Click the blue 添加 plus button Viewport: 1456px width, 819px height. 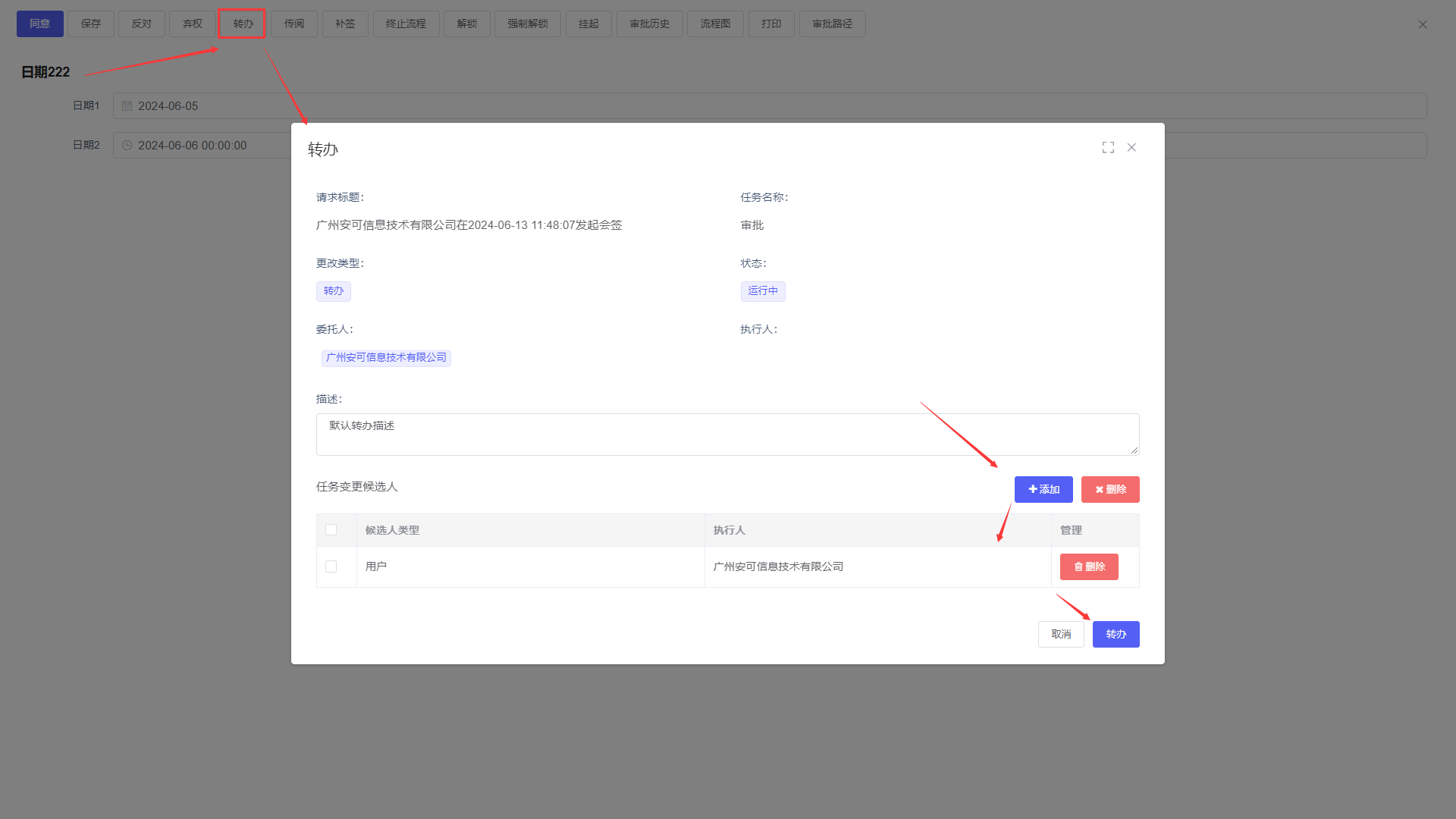pos(1043,489)
